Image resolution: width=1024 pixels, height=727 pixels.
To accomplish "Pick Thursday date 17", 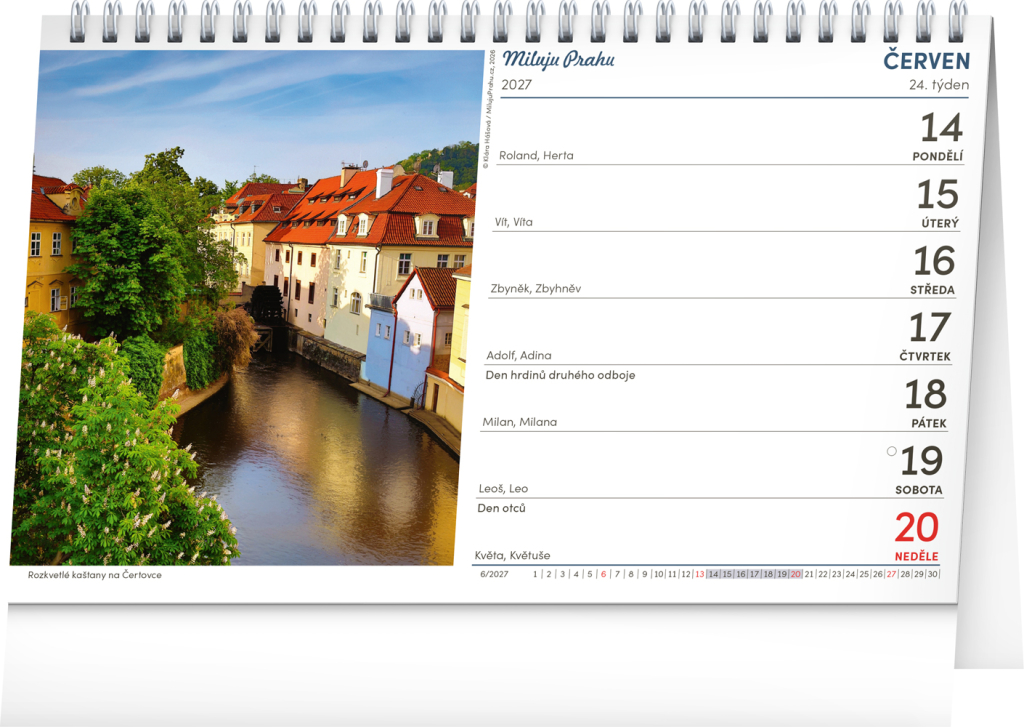I will pyautogui.click(x=929, y=327).
